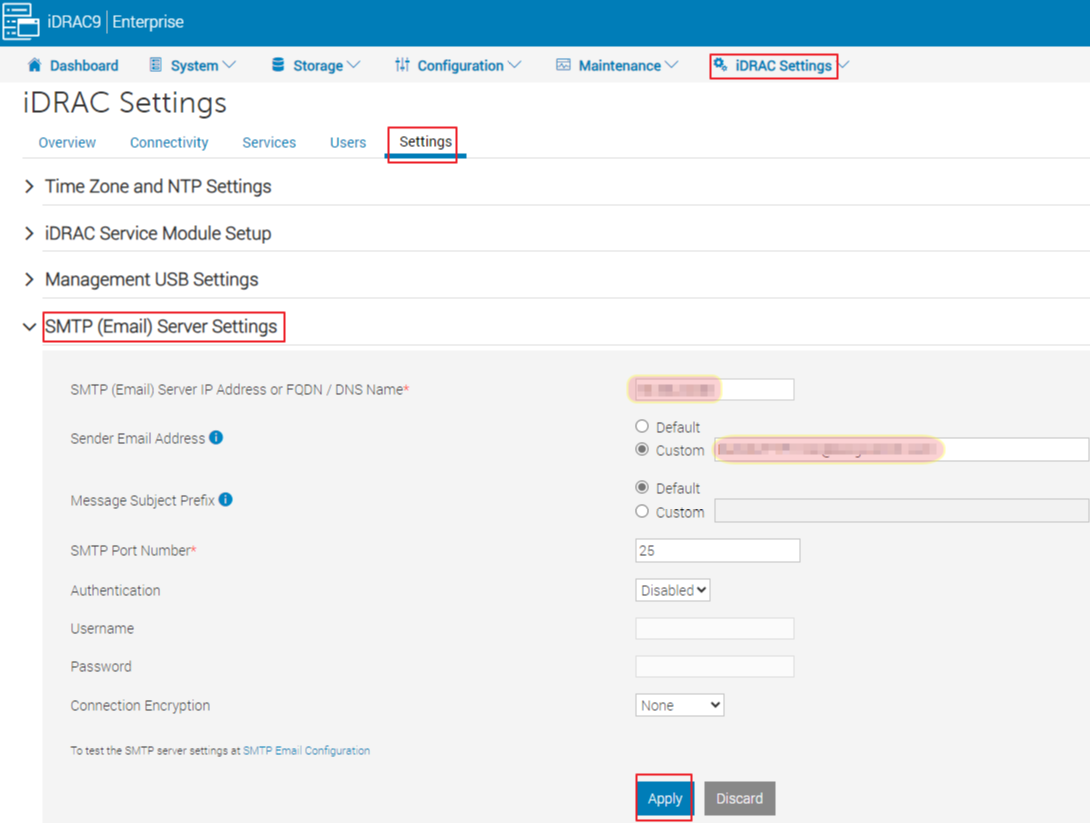This screenshot has height=823, width=1090.
Task: Select the Settings tab
Action: click(425, 142)
